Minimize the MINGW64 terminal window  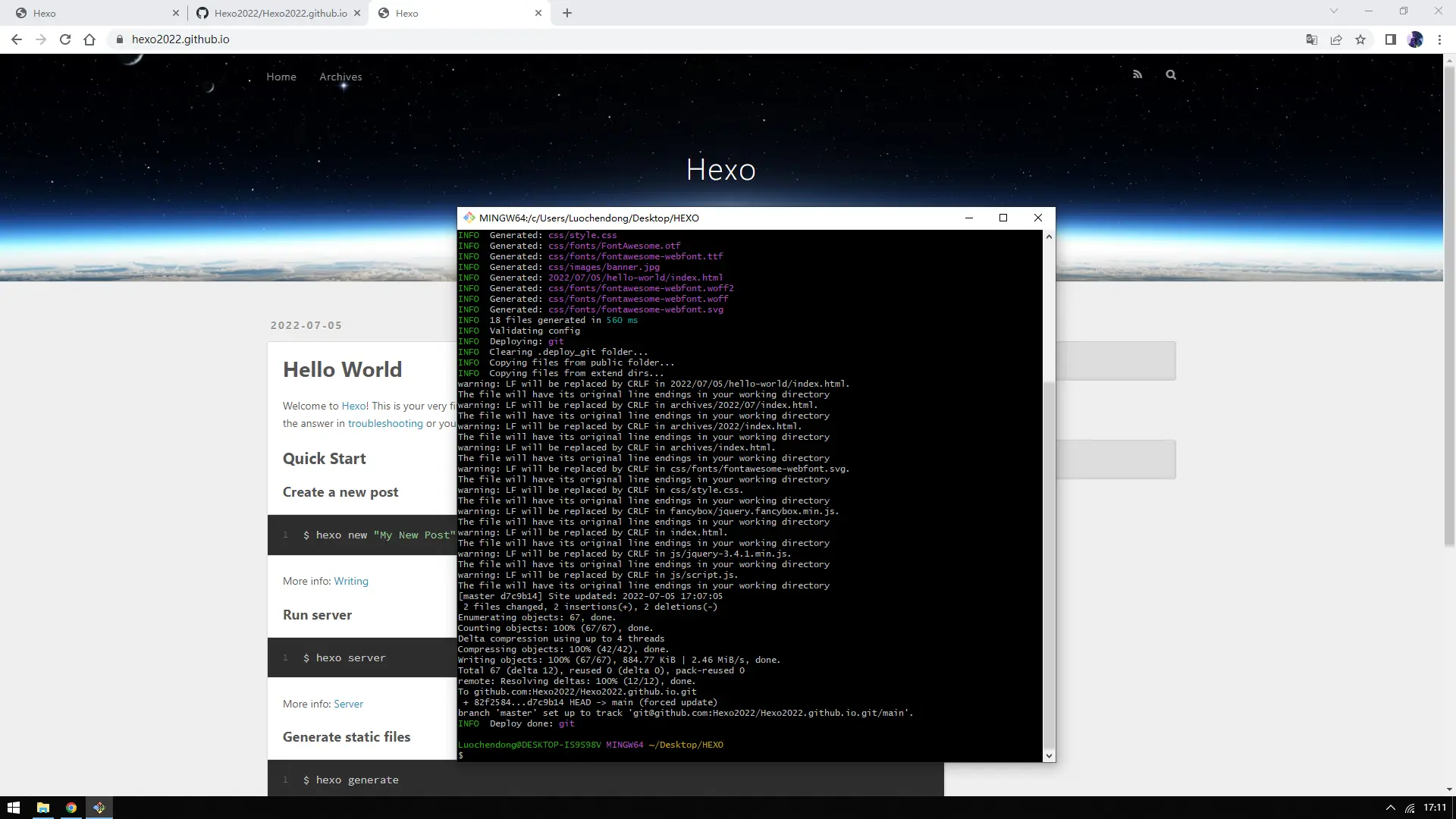tap(969, 218)
